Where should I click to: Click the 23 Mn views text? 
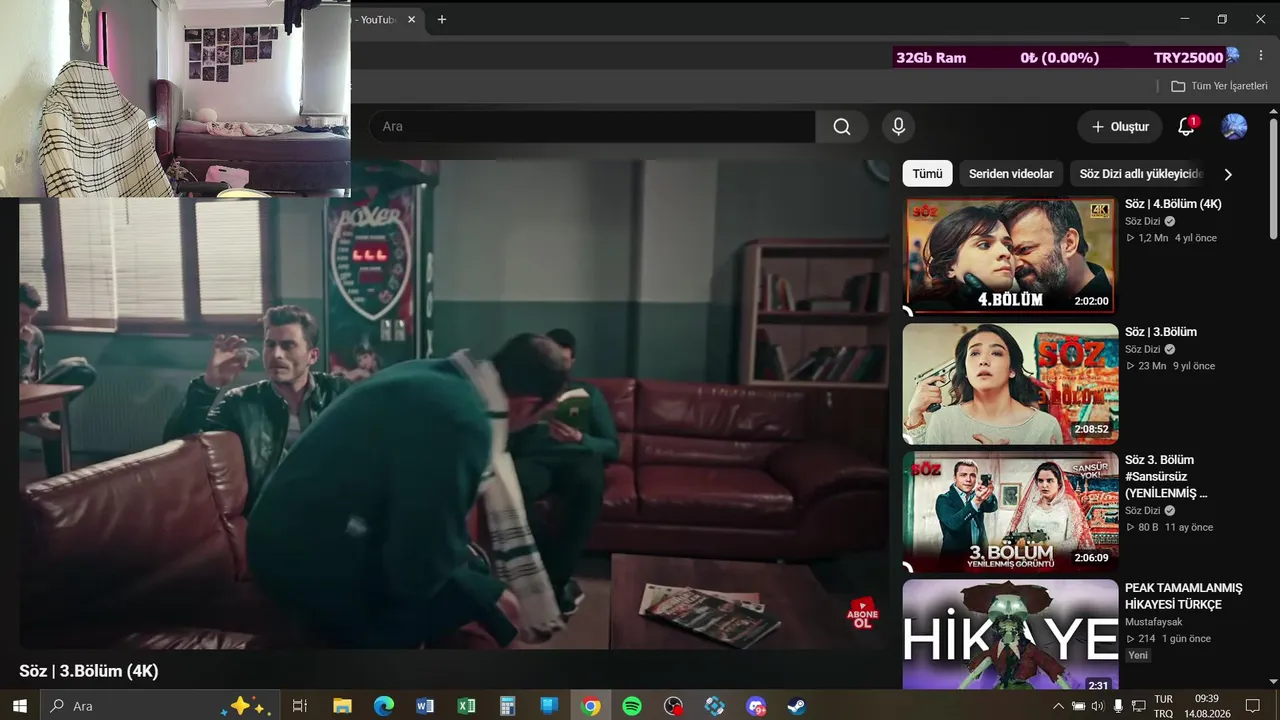pyautogui.click(x=1152, y=366)
